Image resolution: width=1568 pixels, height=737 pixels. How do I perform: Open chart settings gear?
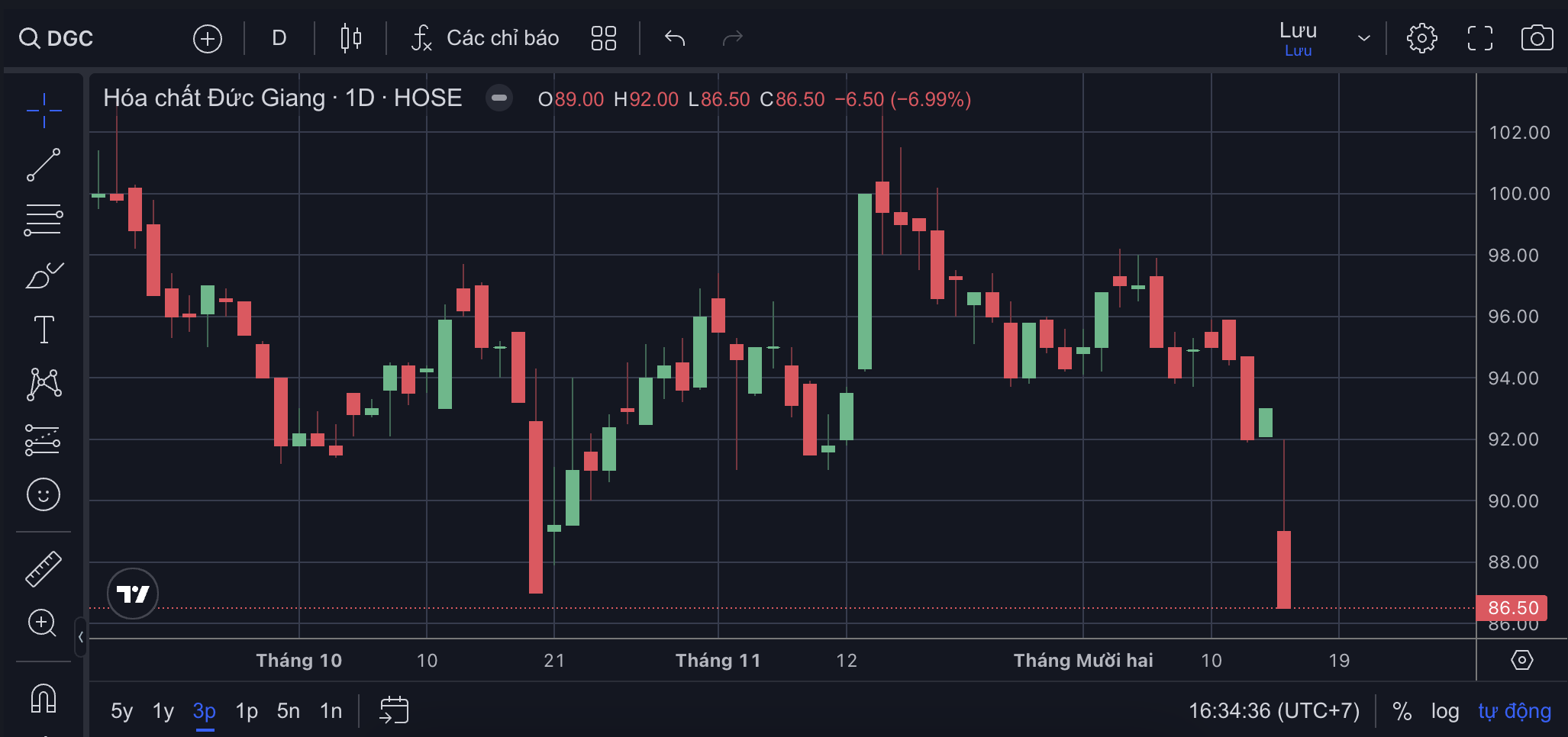pos(1421,38)
